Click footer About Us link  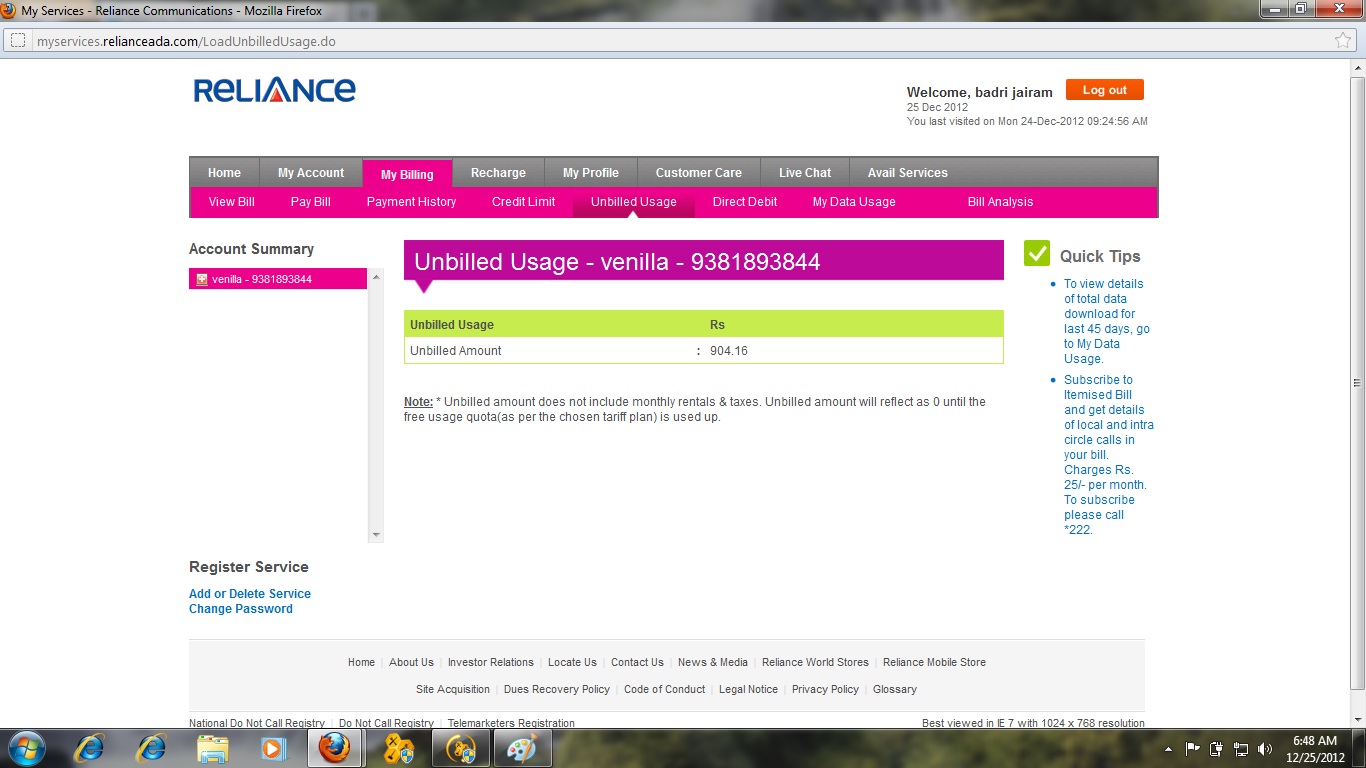[x=411, y=662]
